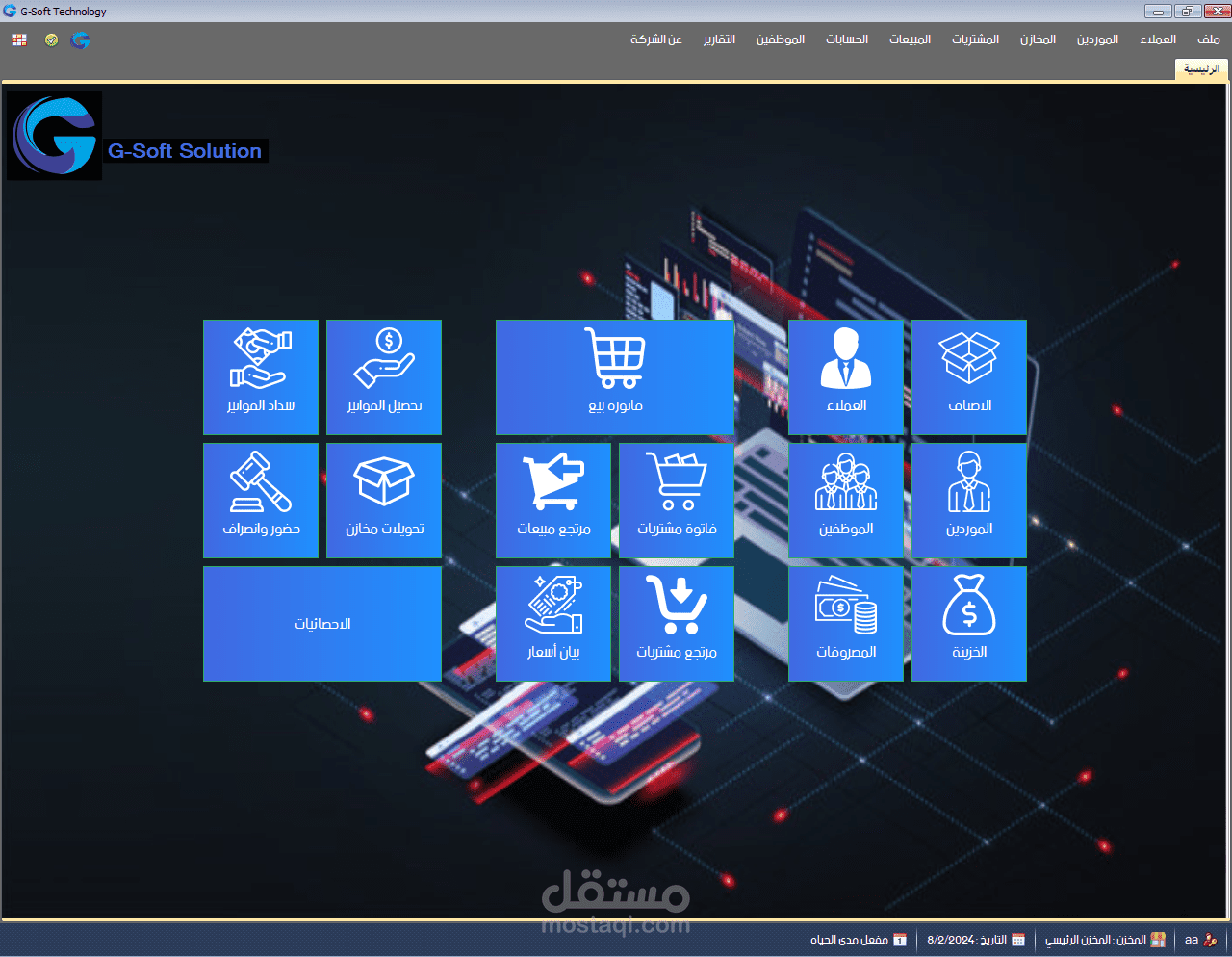Open the العملاء menu in menu bar

tap(1158, 39)
